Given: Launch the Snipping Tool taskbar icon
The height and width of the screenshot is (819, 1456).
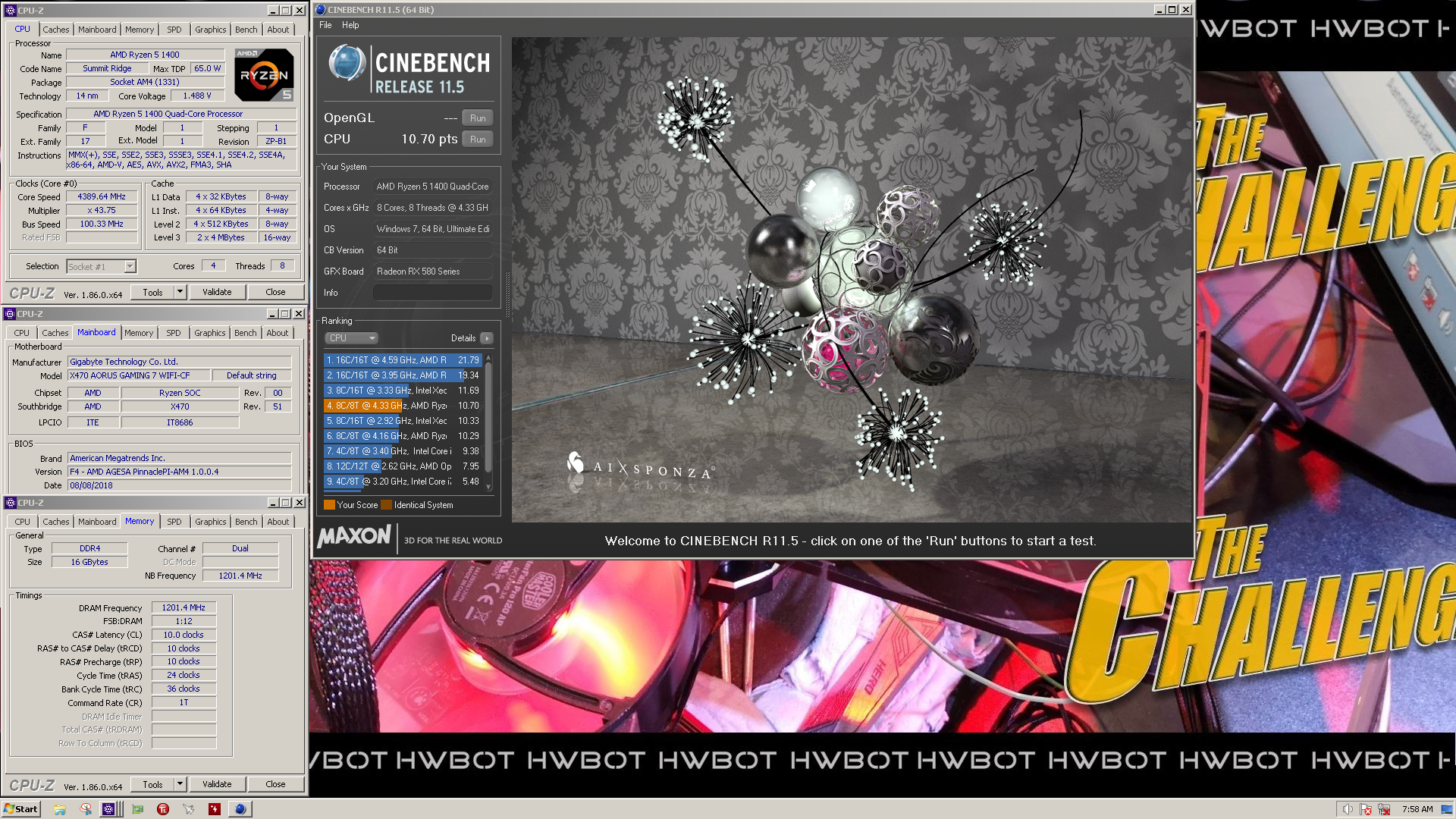Looking at the screenshot, I should pyautogui.click(x=86, y=809).
